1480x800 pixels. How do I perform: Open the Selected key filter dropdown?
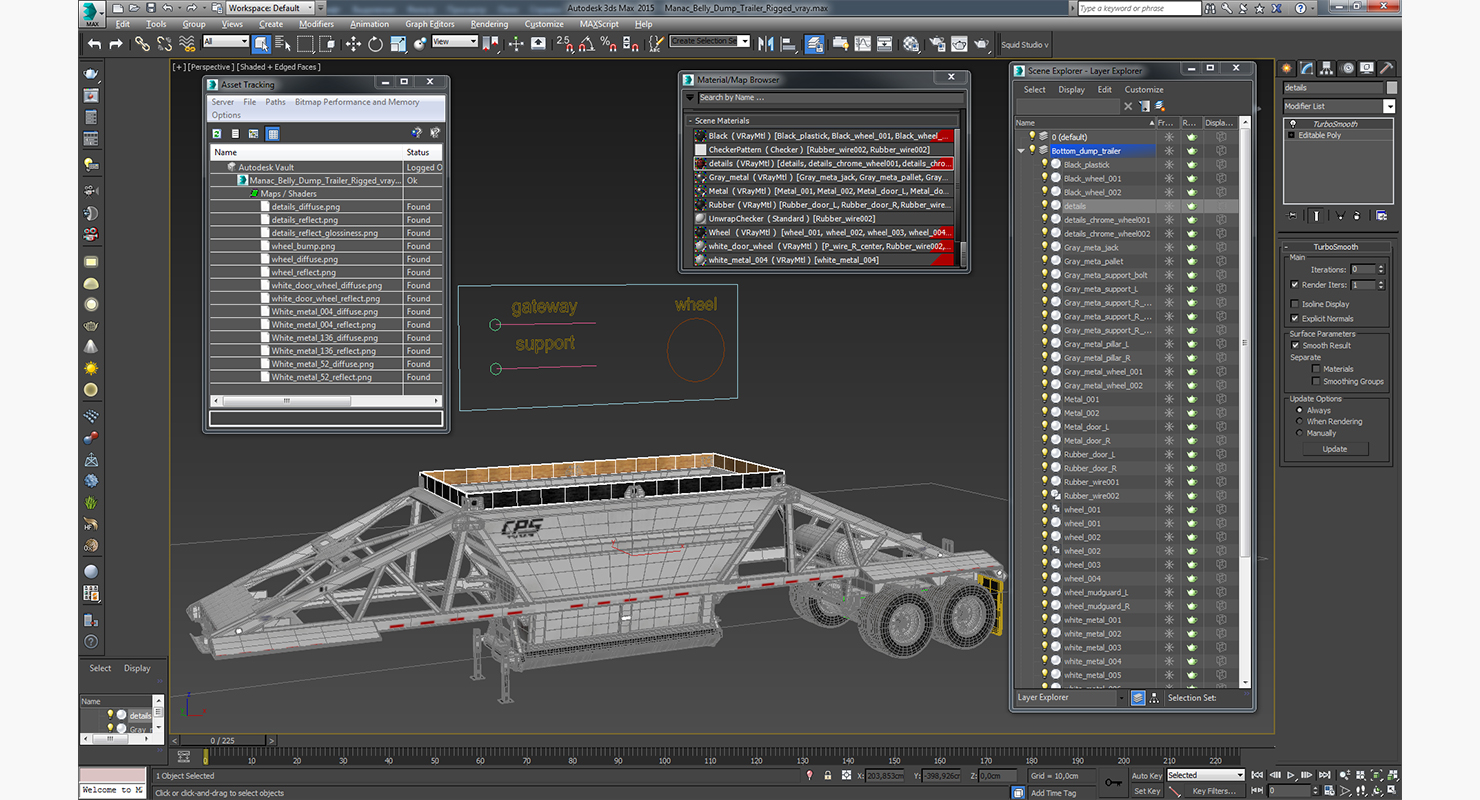(x=1205, y=775)
